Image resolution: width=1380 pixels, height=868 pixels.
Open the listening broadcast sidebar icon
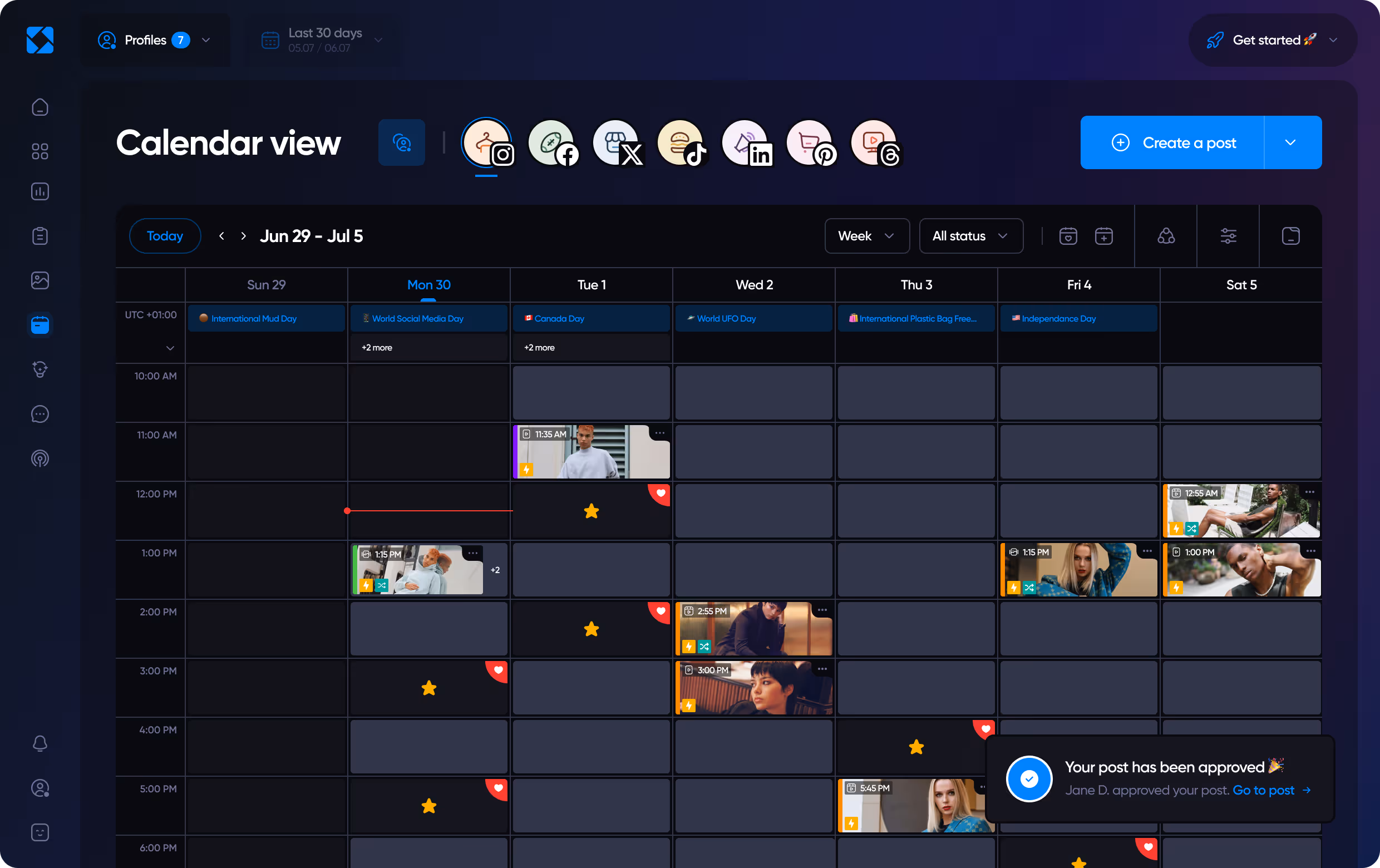pos(40,458)
